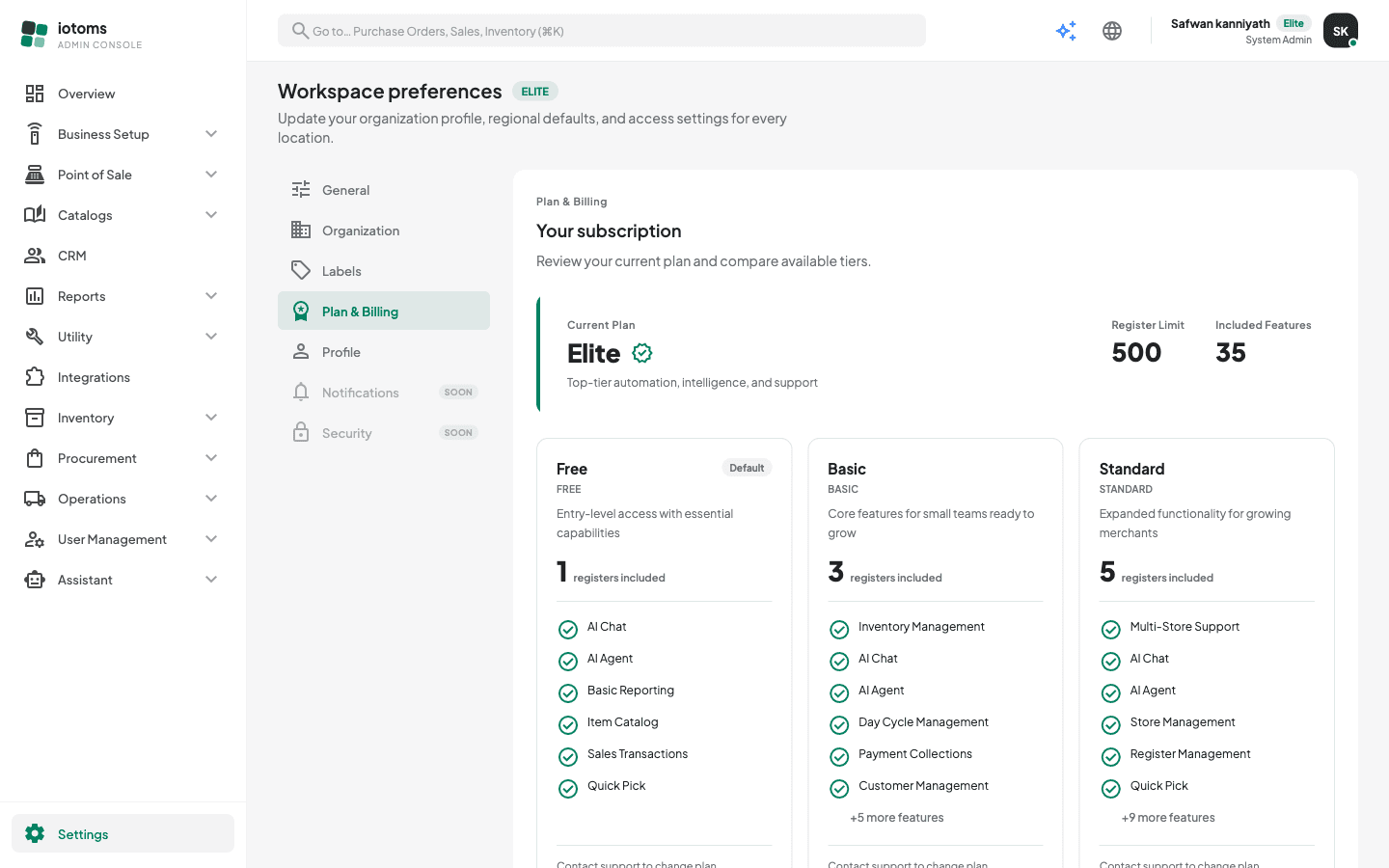Click the Operations truck icon
Image resolution: width=1389 pixels, height=868 pixels.
[x=35, y=499]
